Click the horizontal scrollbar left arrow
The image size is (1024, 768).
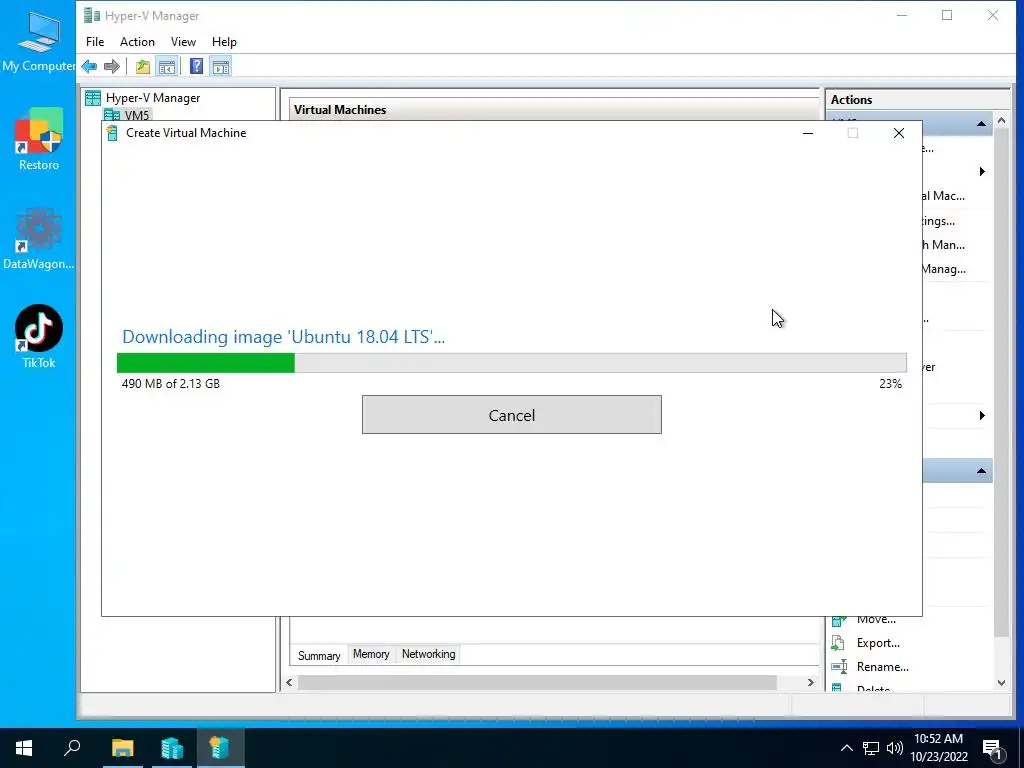click(289, 682)
